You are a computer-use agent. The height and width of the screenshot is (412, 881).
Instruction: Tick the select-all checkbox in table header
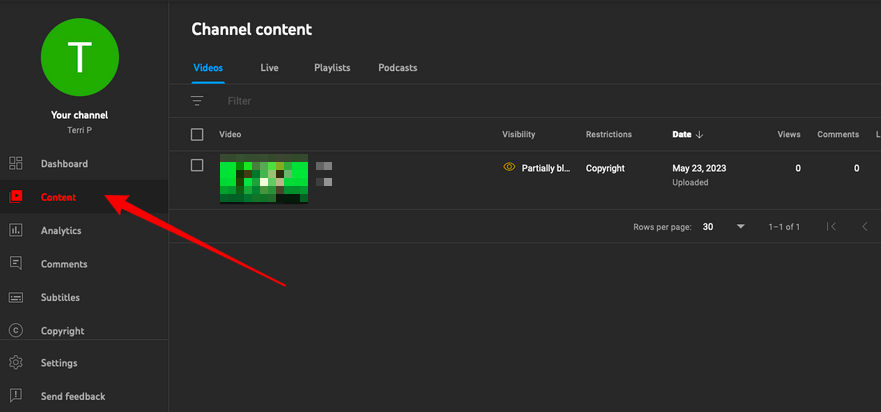coord(197,135)
